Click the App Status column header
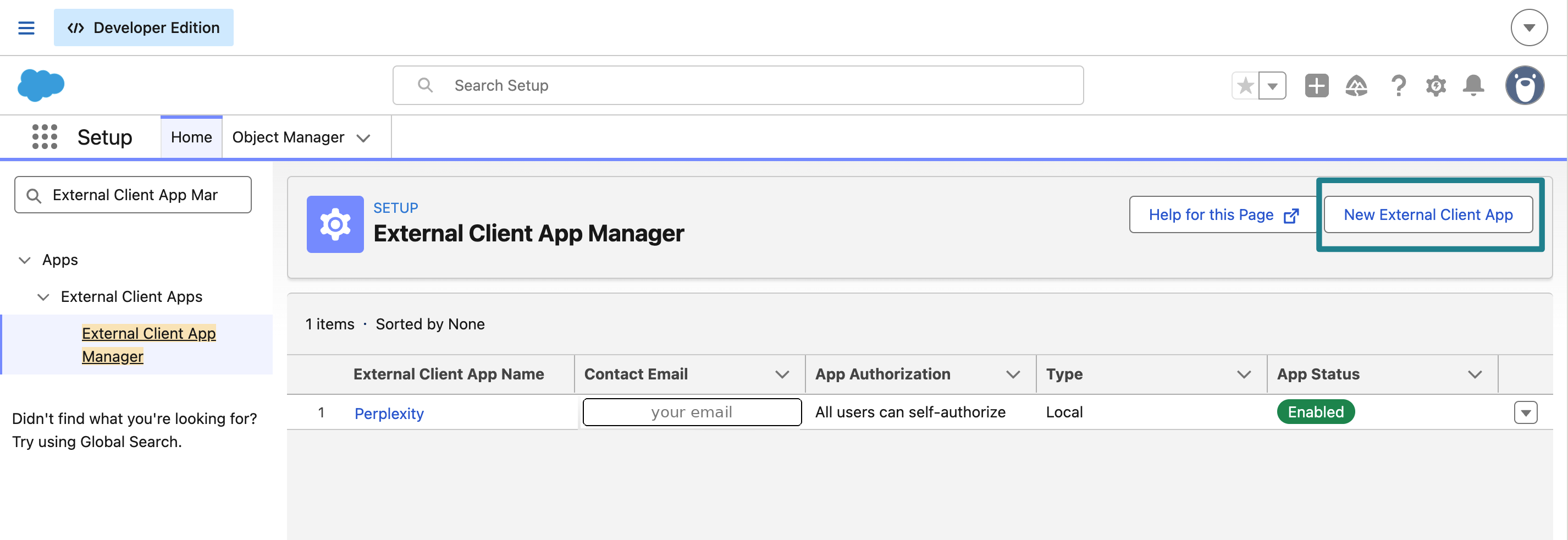 pos(1318,374)
